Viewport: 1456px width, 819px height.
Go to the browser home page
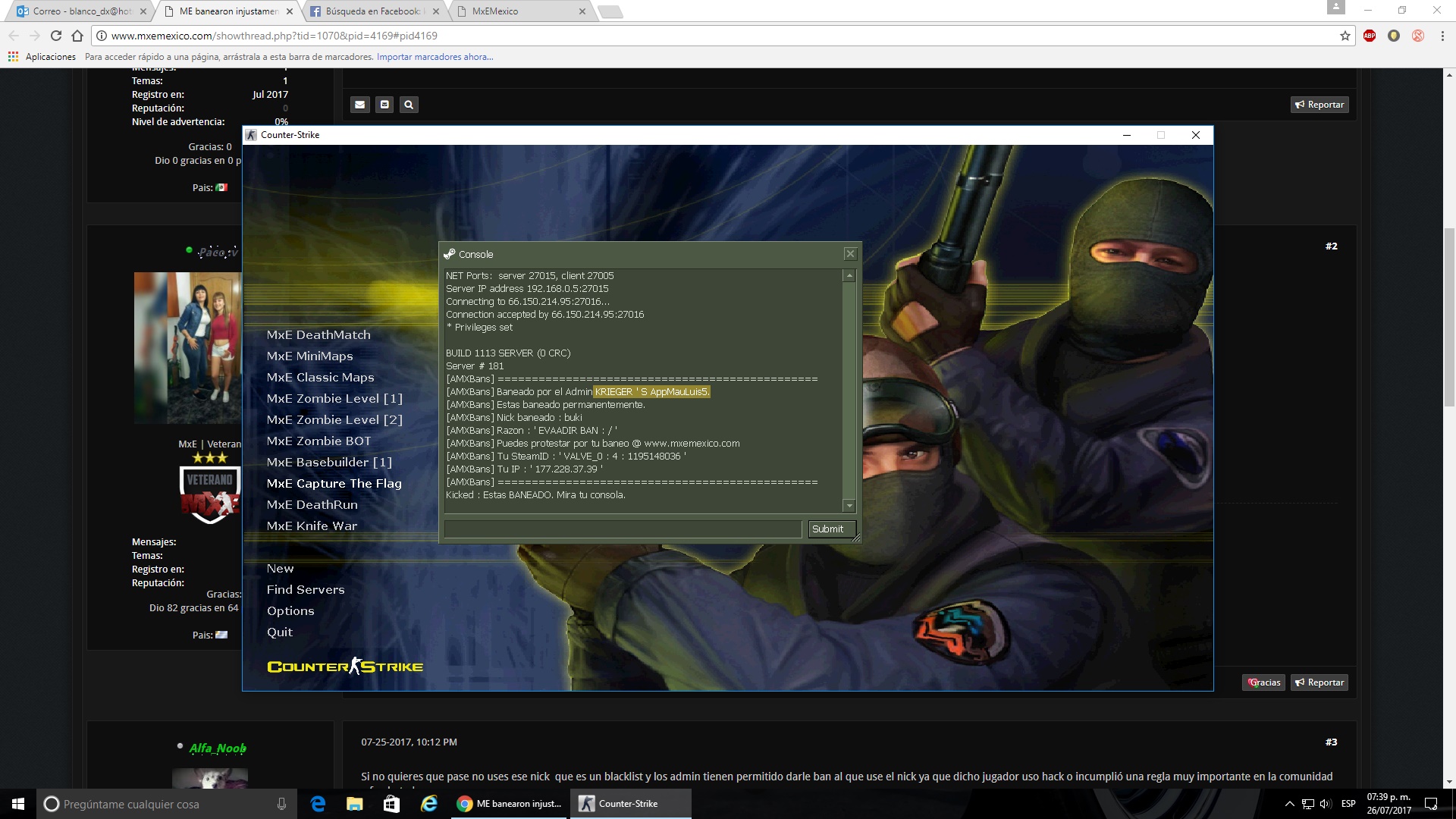click(x=77, y=36)
